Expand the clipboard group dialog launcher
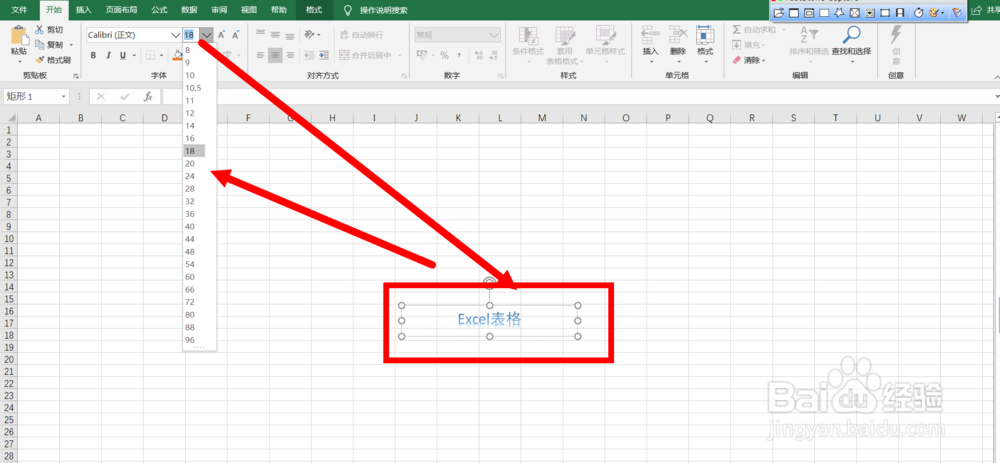1000x463 pixels. (76, 76)
